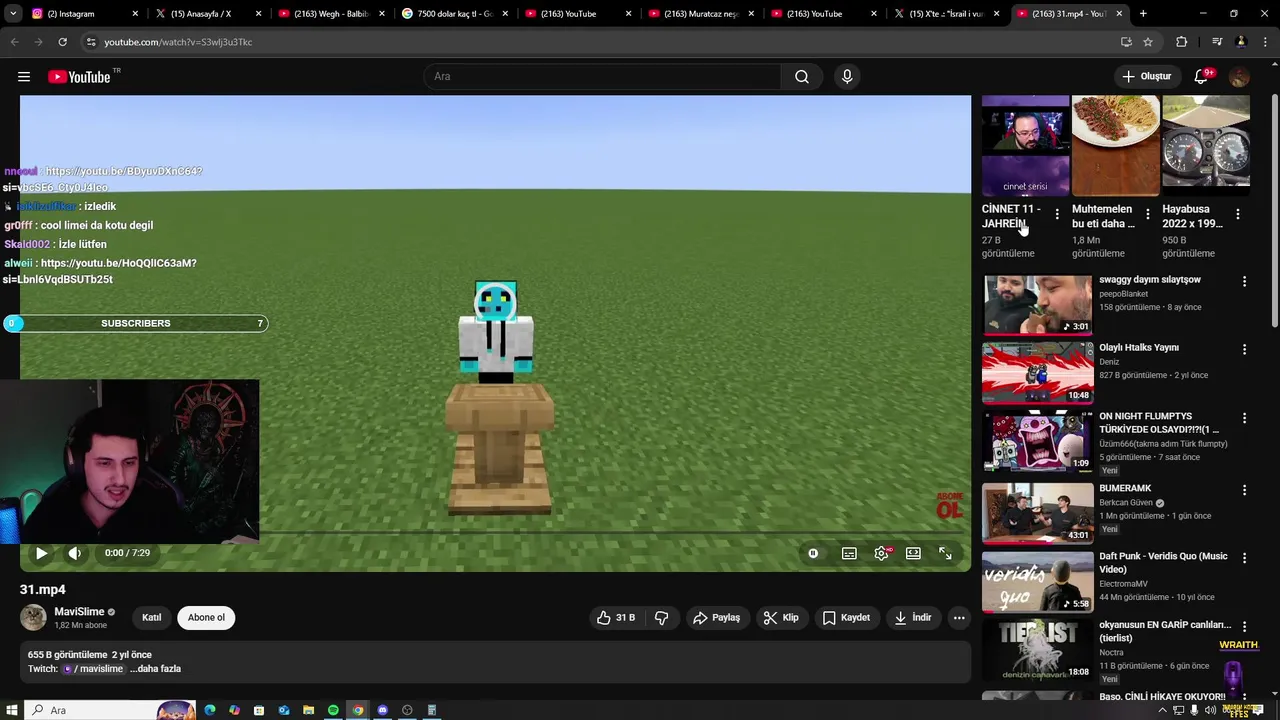Click the 'Katıl' join button
Screen dimensions: 1280x720
pos(151,618)
